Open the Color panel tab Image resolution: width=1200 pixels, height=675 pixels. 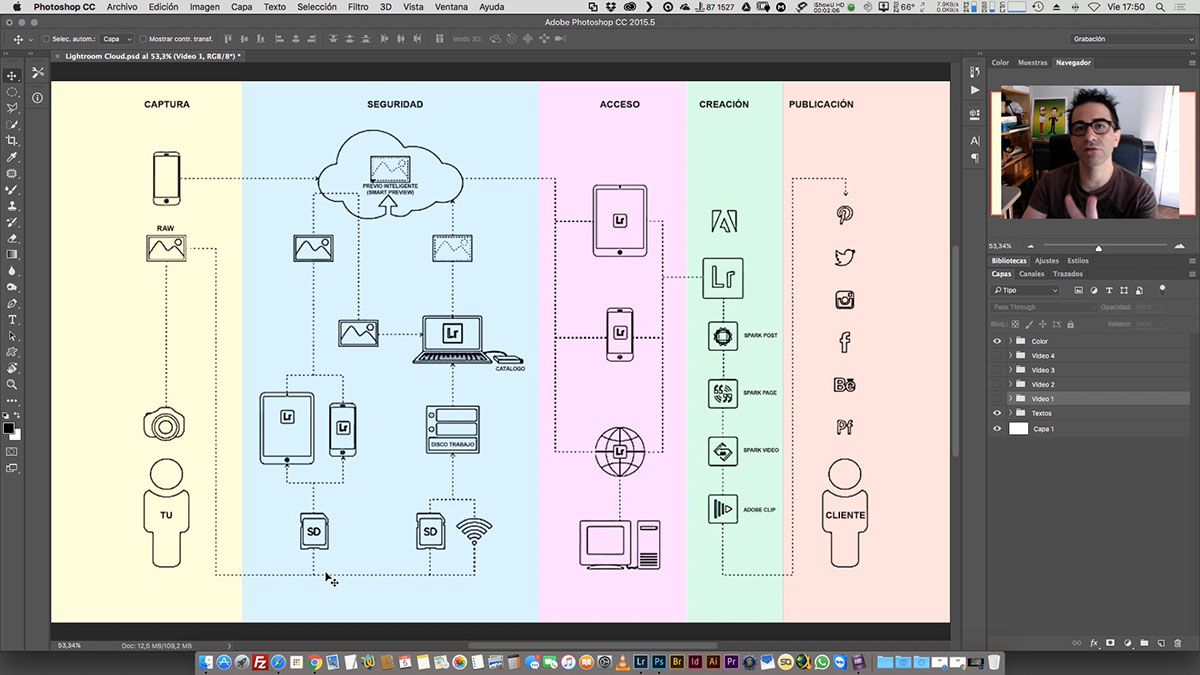pos(1000,62)
